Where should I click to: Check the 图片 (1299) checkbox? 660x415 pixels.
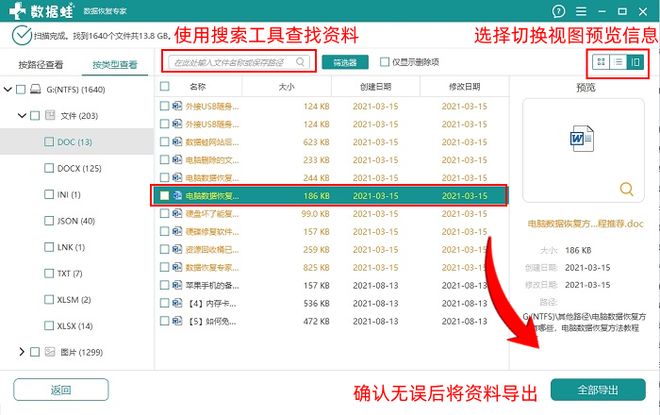(35, 351)
